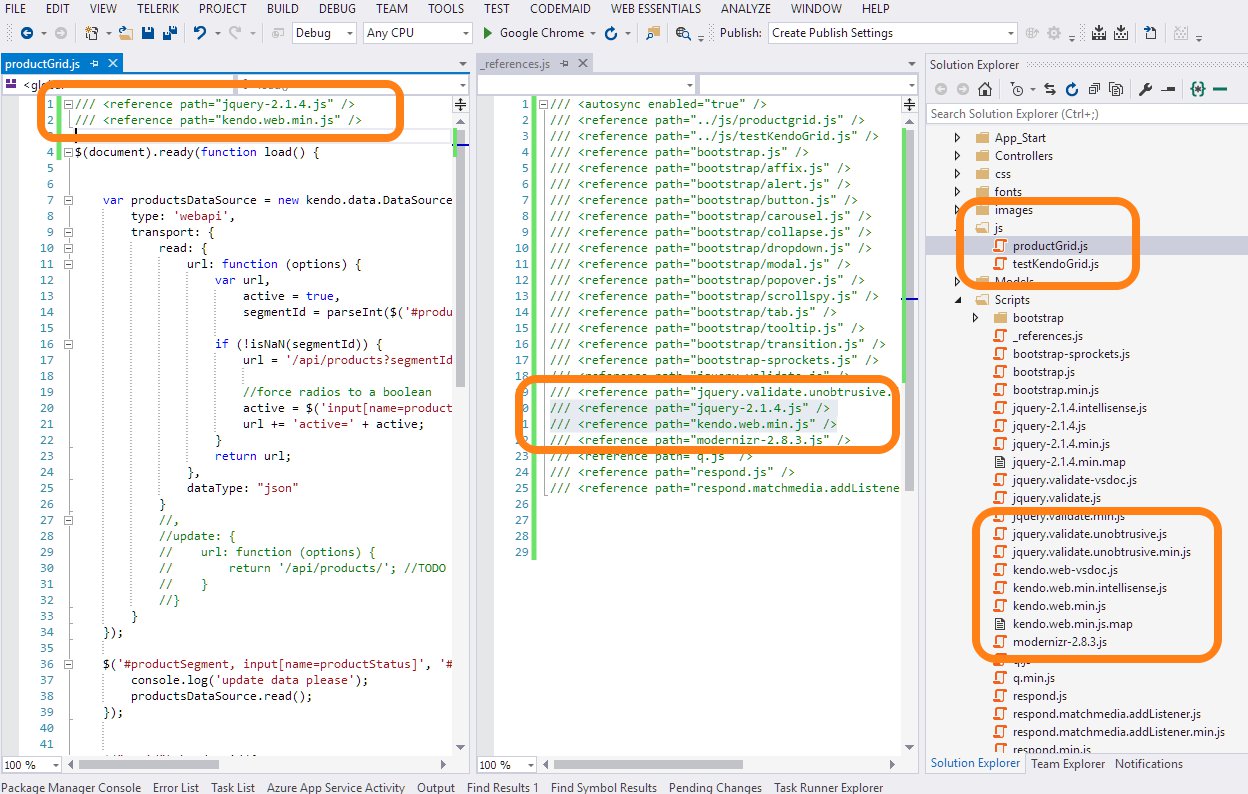Expand the bootstrap subfolder
The image size is (1248, 794).
(x=976, y=318)
